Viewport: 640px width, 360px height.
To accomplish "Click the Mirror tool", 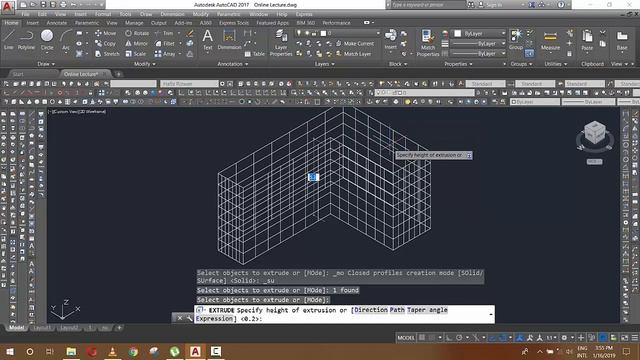I will click(136, 43).
